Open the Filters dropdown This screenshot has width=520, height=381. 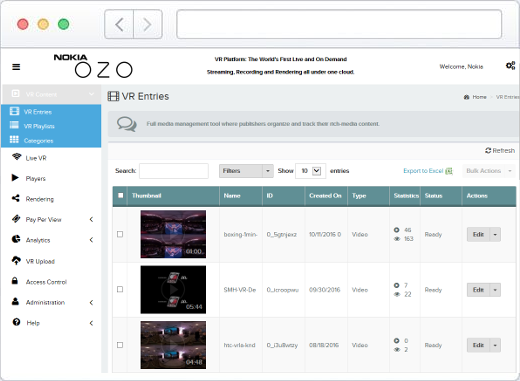pos(246,171)
